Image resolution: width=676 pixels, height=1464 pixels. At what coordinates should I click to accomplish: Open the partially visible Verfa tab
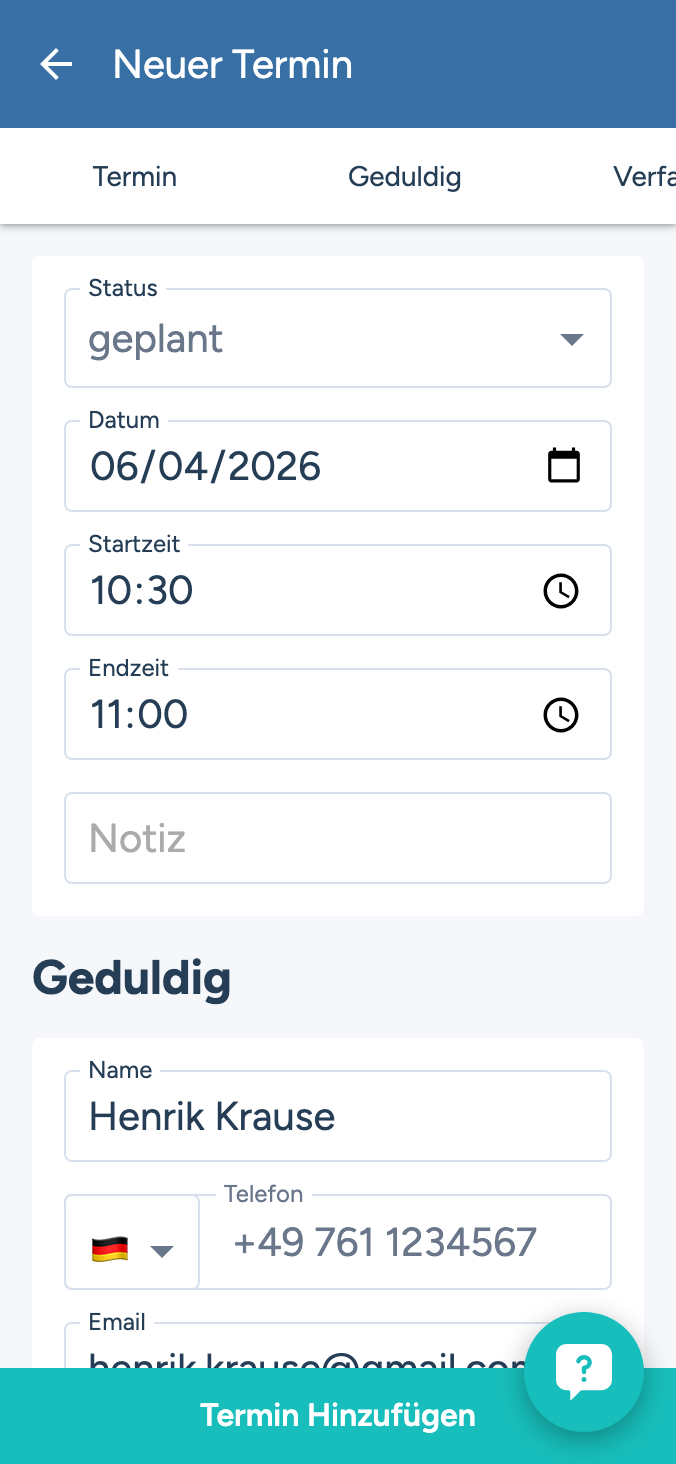point(643,177)
